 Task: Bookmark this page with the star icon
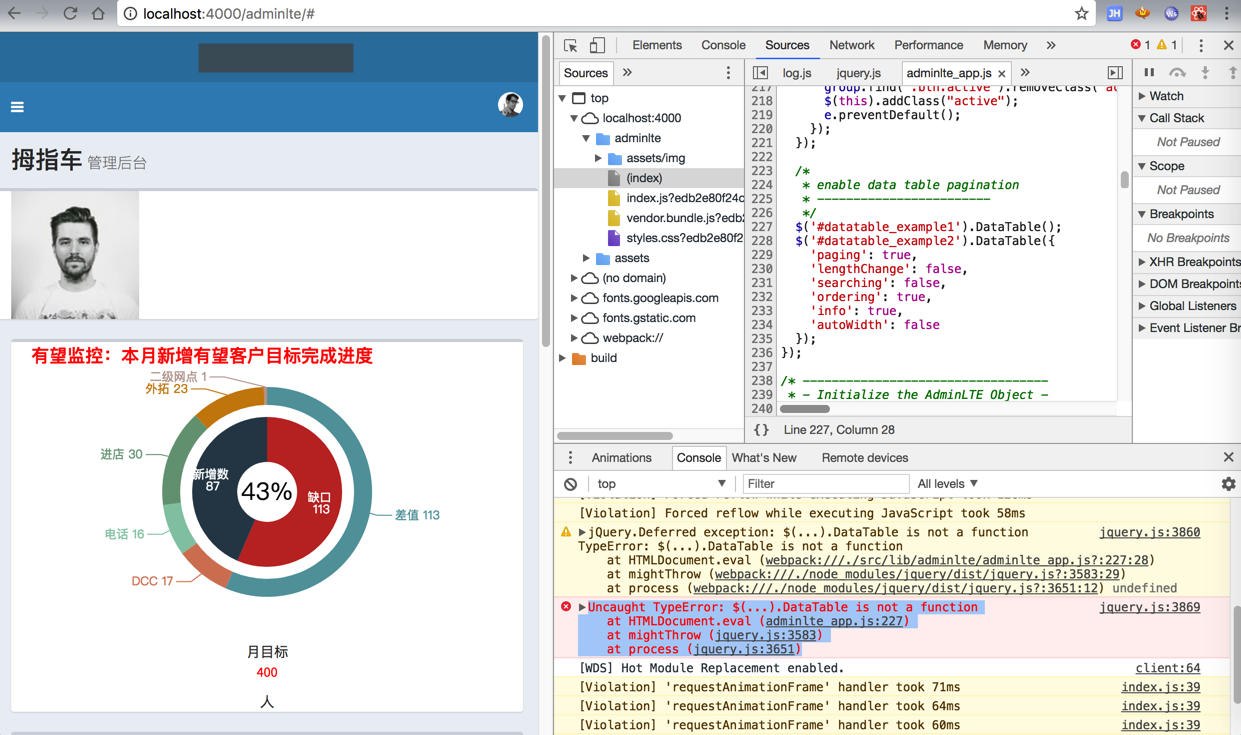[x=1081, y=14]
